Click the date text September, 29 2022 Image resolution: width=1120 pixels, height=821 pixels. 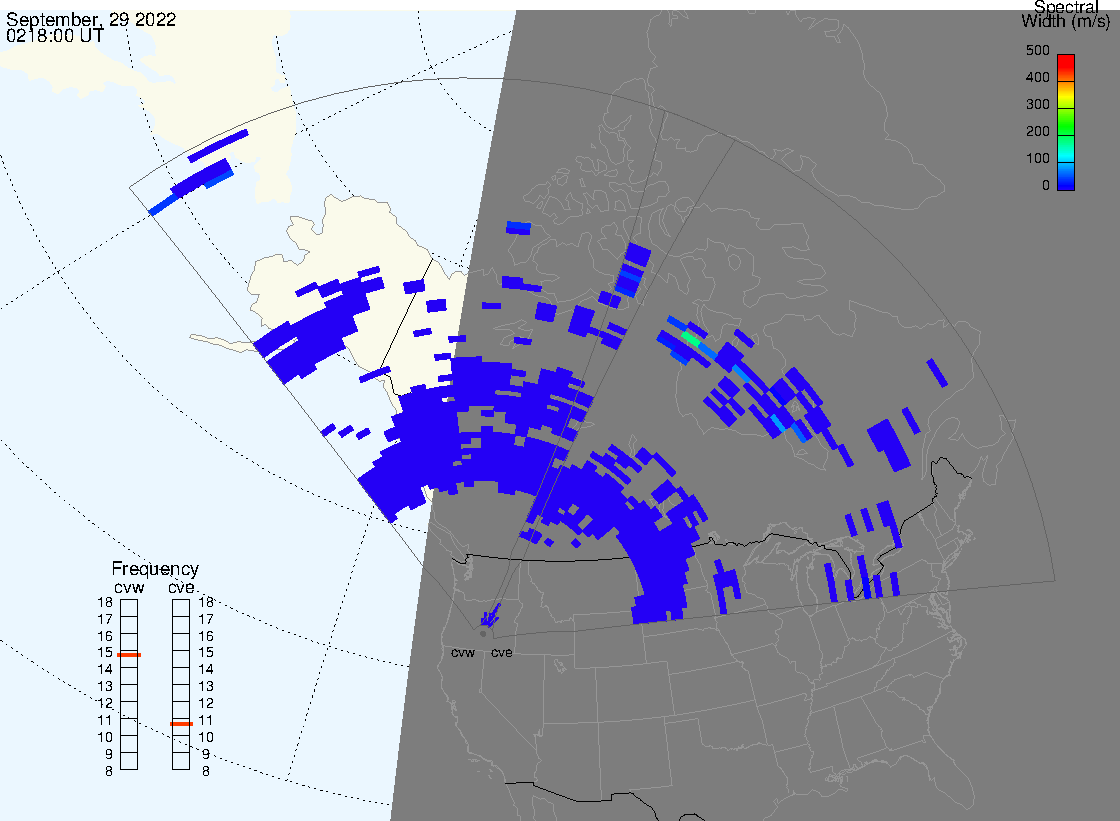(x=91, y=19)
